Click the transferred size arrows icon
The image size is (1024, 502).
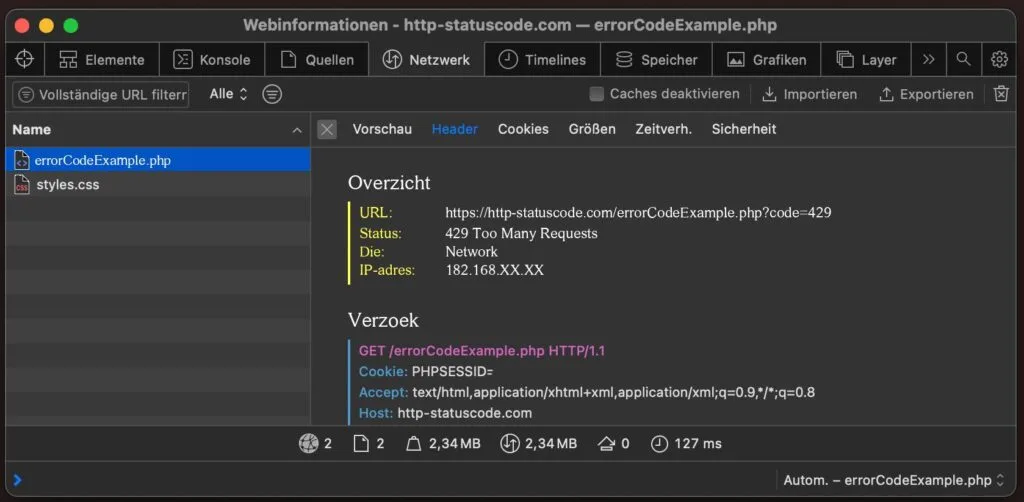(x=509, y=444)
